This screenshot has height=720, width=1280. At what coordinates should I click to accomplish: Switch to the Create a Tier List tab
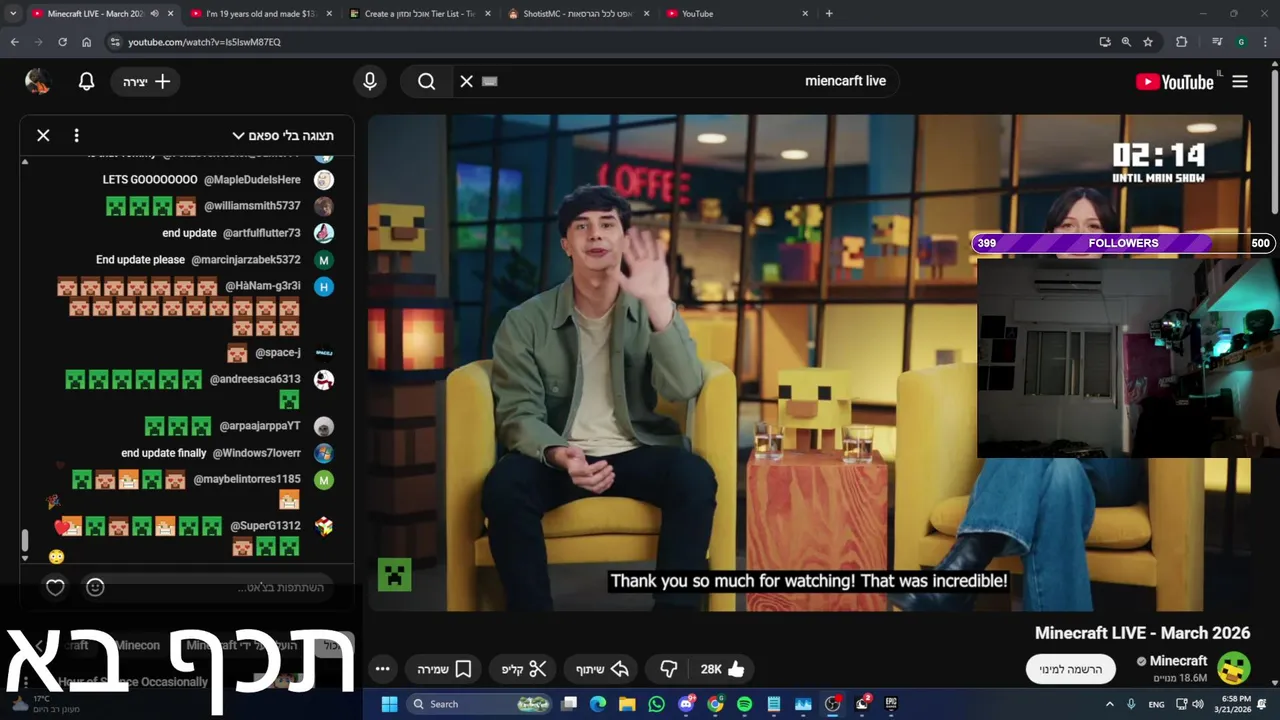(420, 14)
